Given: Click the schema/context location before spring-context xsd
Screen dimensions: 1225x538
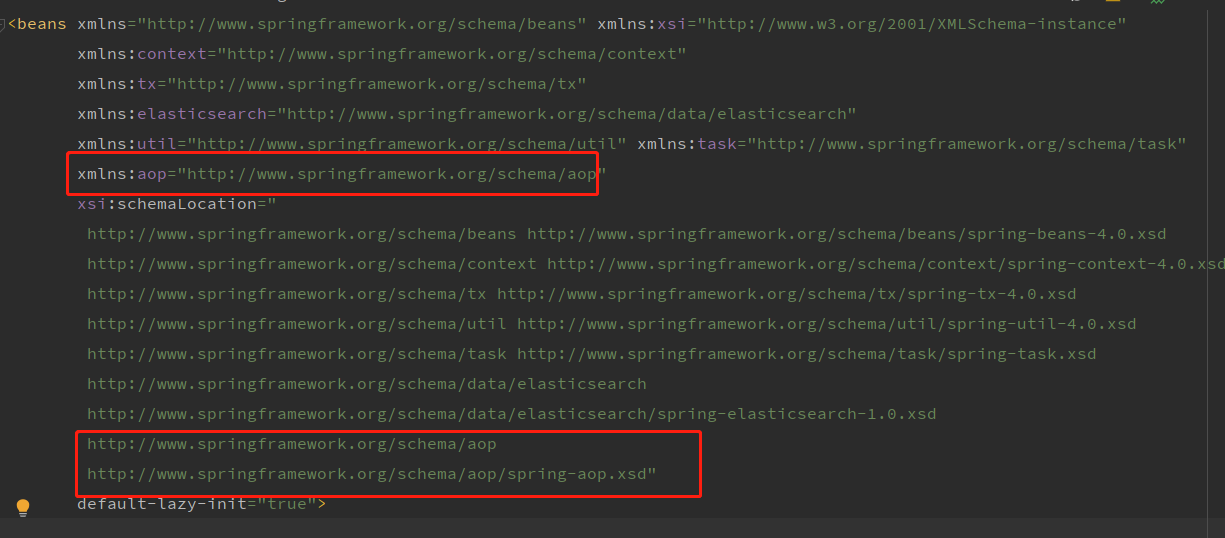Looking at the screenshot, I should pos(312,264).
